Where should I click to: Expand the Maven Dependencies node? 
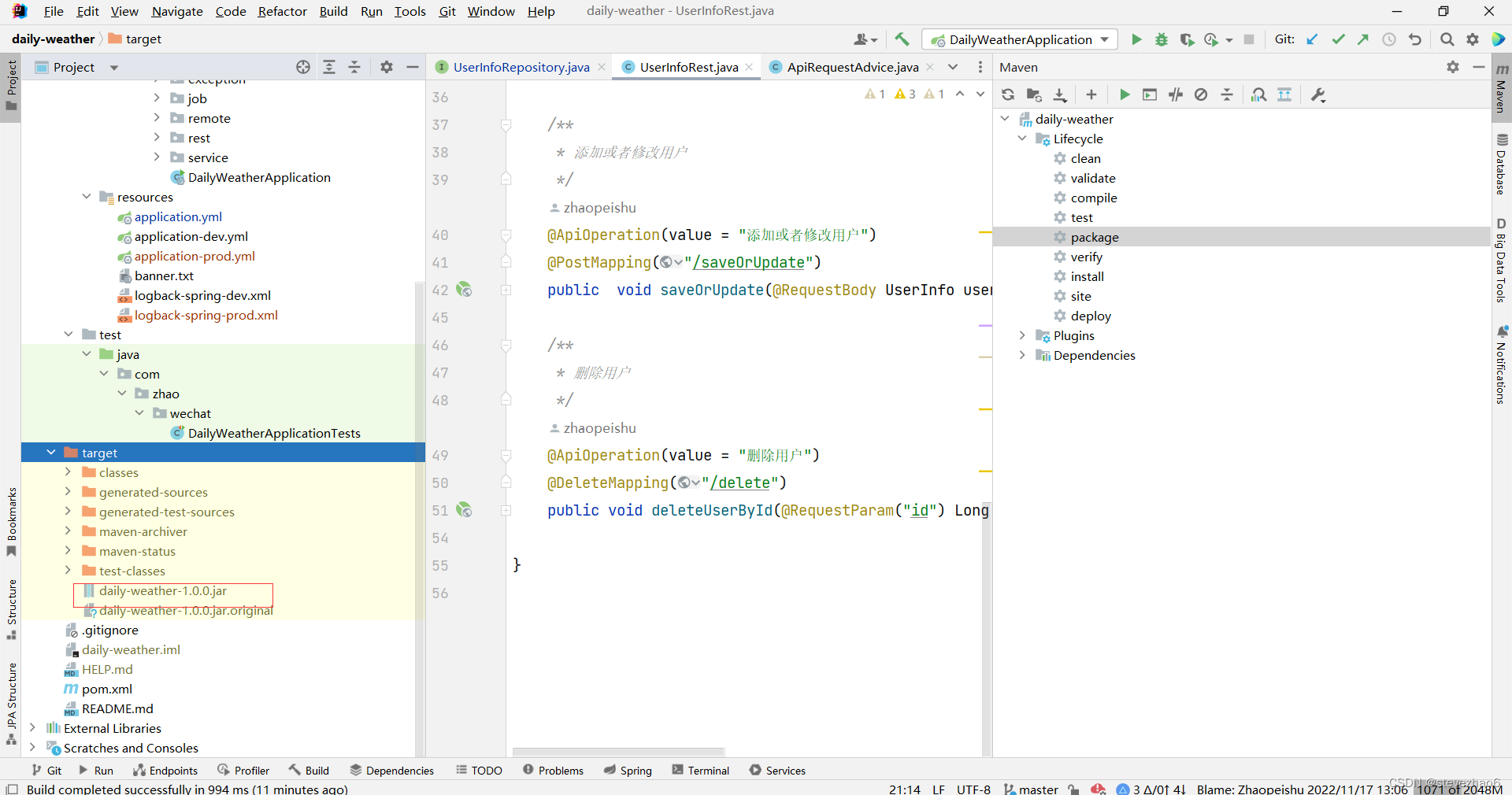coord(1022,355)
